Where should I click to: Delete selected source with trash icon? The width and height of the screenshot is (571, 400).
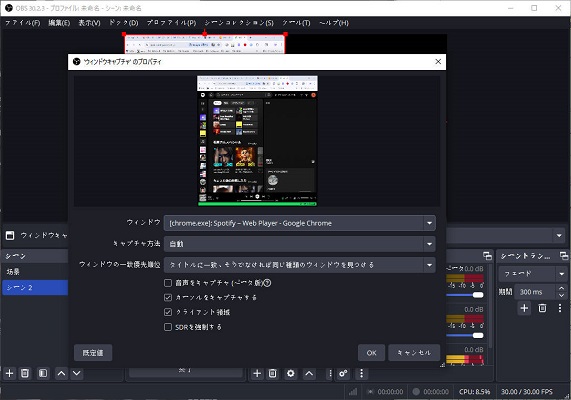pos(272,373)
